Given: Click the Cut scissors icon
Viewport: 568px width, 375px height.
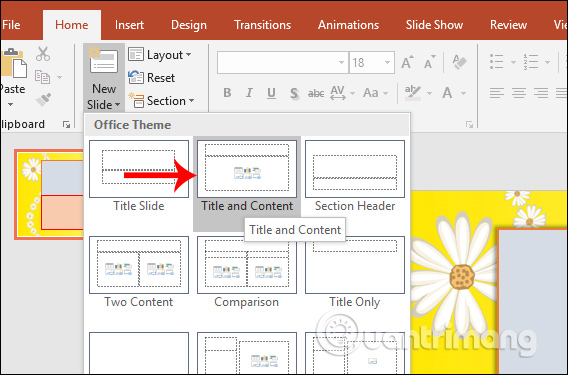Looking at the screenshot, I should [43, 54].
